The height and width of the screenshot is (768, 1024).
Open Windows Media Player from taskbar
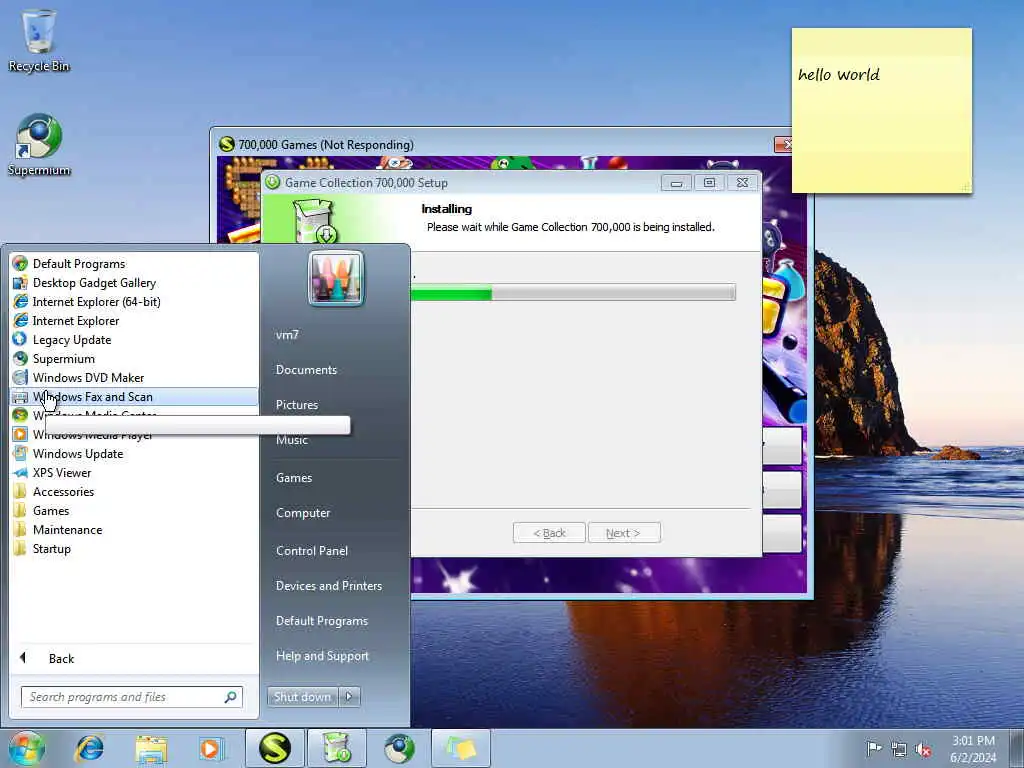tap(211, 748)
